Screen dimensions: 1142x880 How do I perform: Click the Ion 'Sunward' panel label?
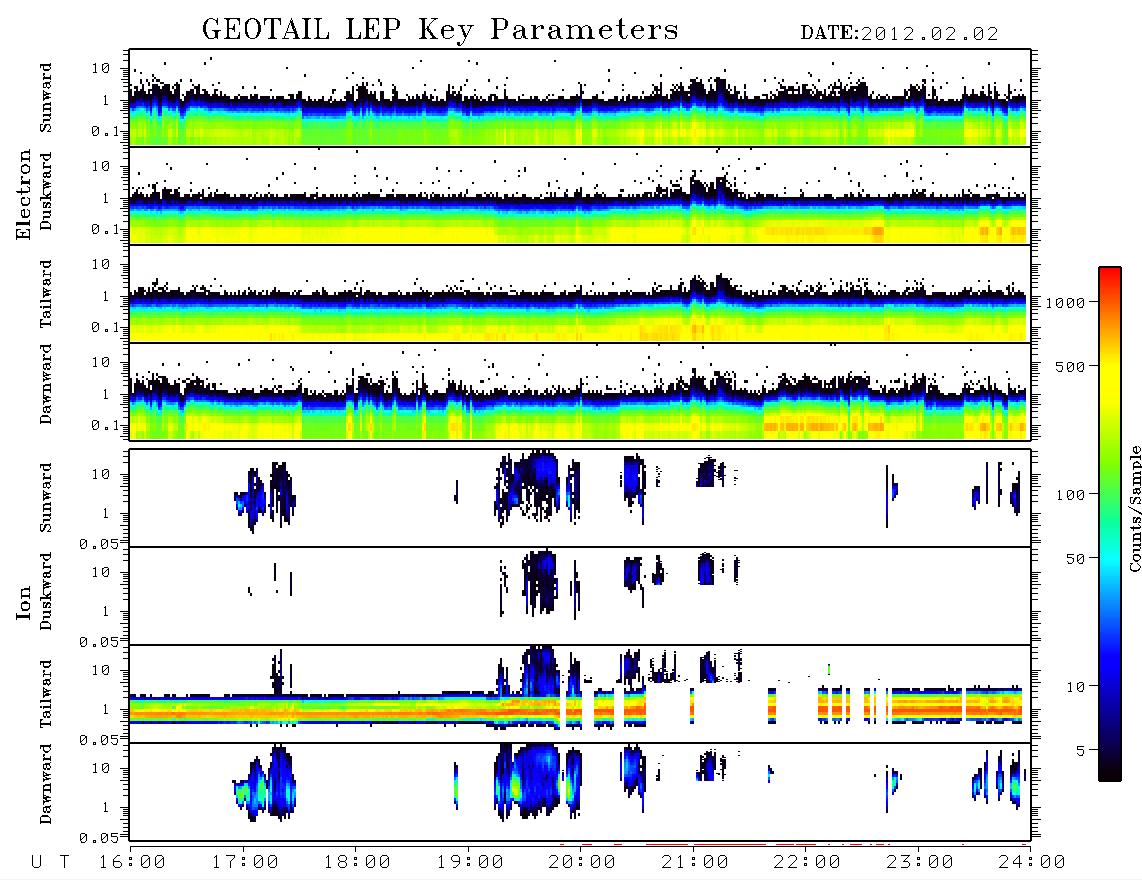[x=45, y=498]
